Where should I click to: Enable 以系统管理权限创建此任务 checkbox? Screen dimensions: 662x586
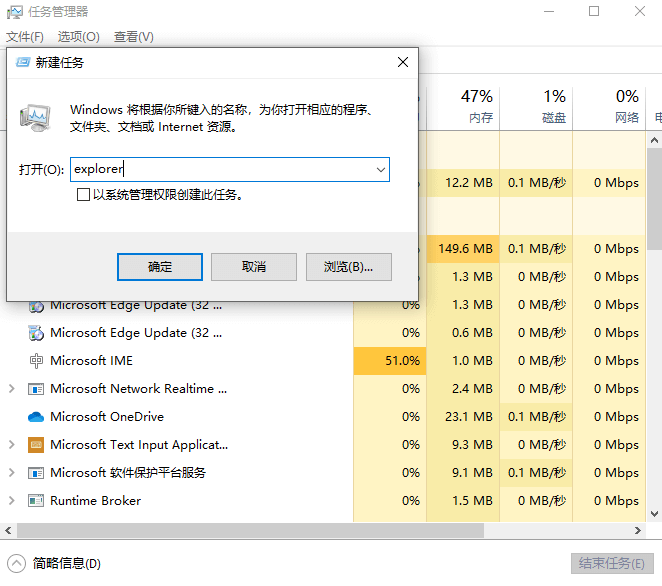[84, 195]
